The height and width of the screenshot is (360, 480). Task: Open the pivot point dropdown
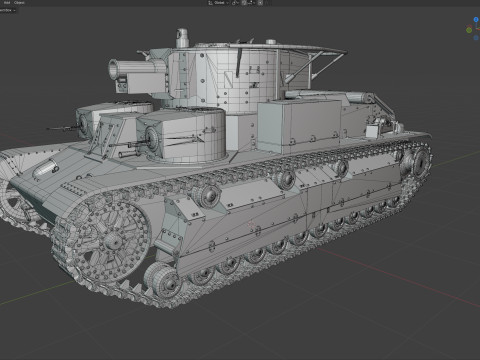tap(235, 3)
